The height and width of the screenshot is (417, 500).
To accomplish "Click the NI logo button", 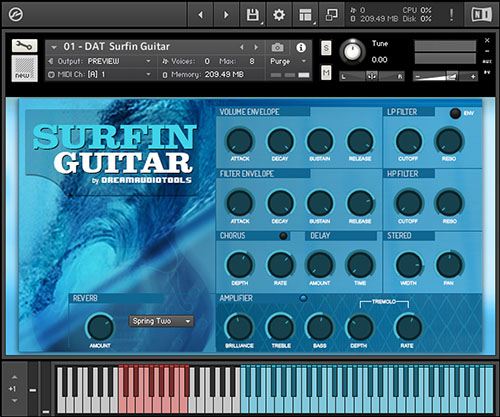I will click(x=482, y=15).
